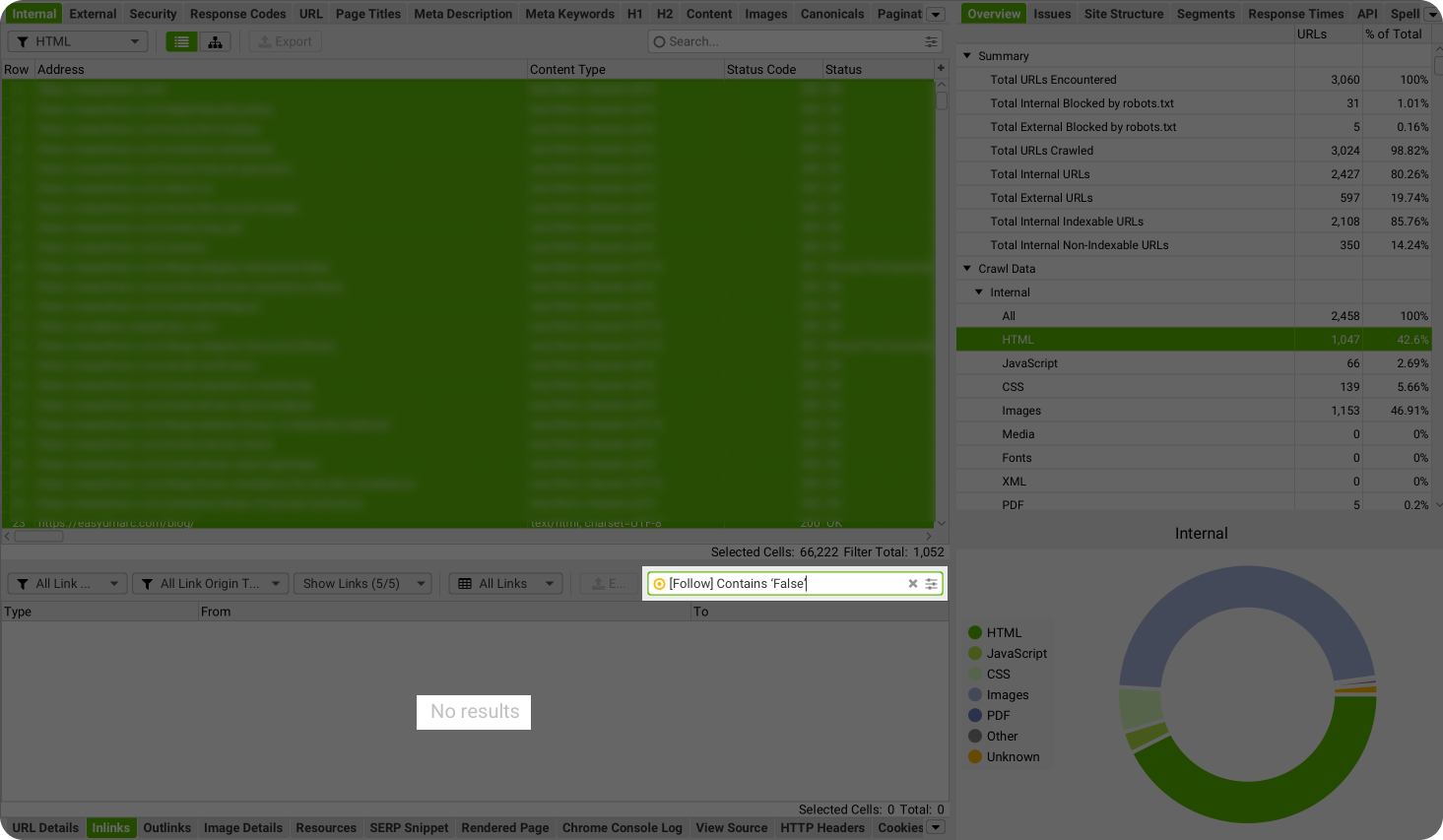Screen dimensions: 1443x840
Task: Open search options icon in top search bar
Action: 931,41
